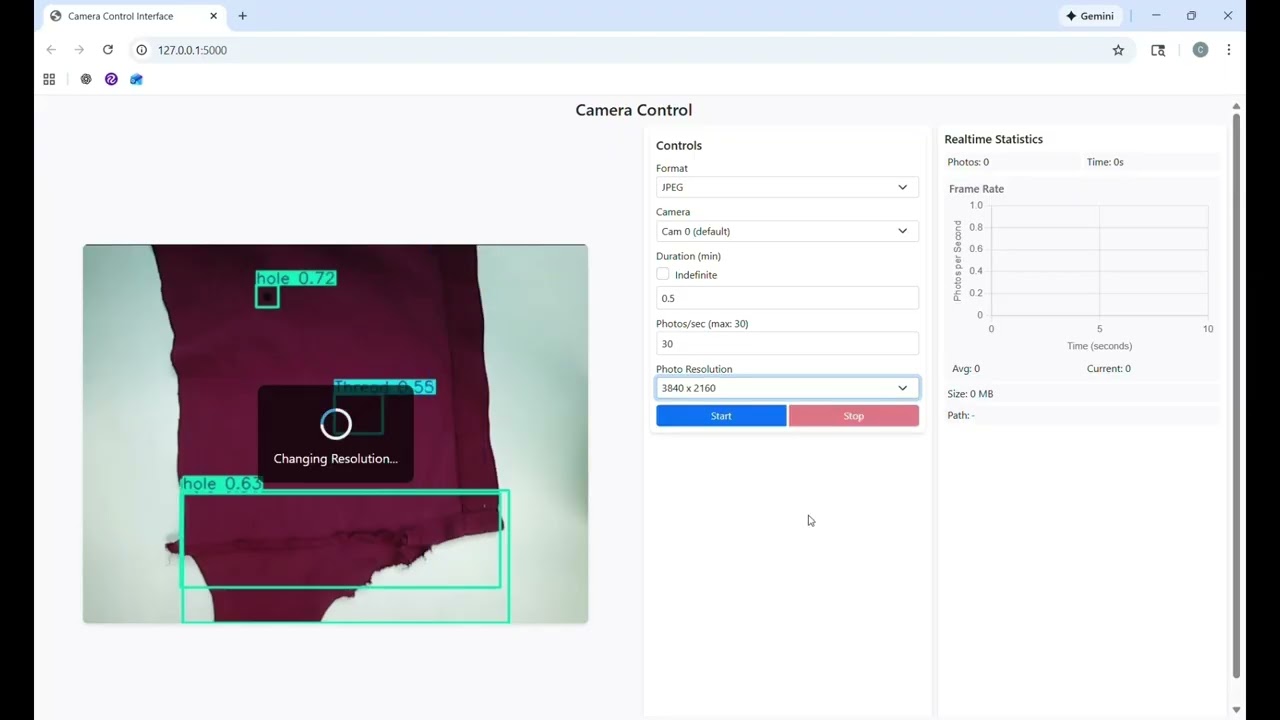Viewport: 1280px width, 720px height.
Task: Open the ChatGPT bookmark icon
Action: click(86, 79)
